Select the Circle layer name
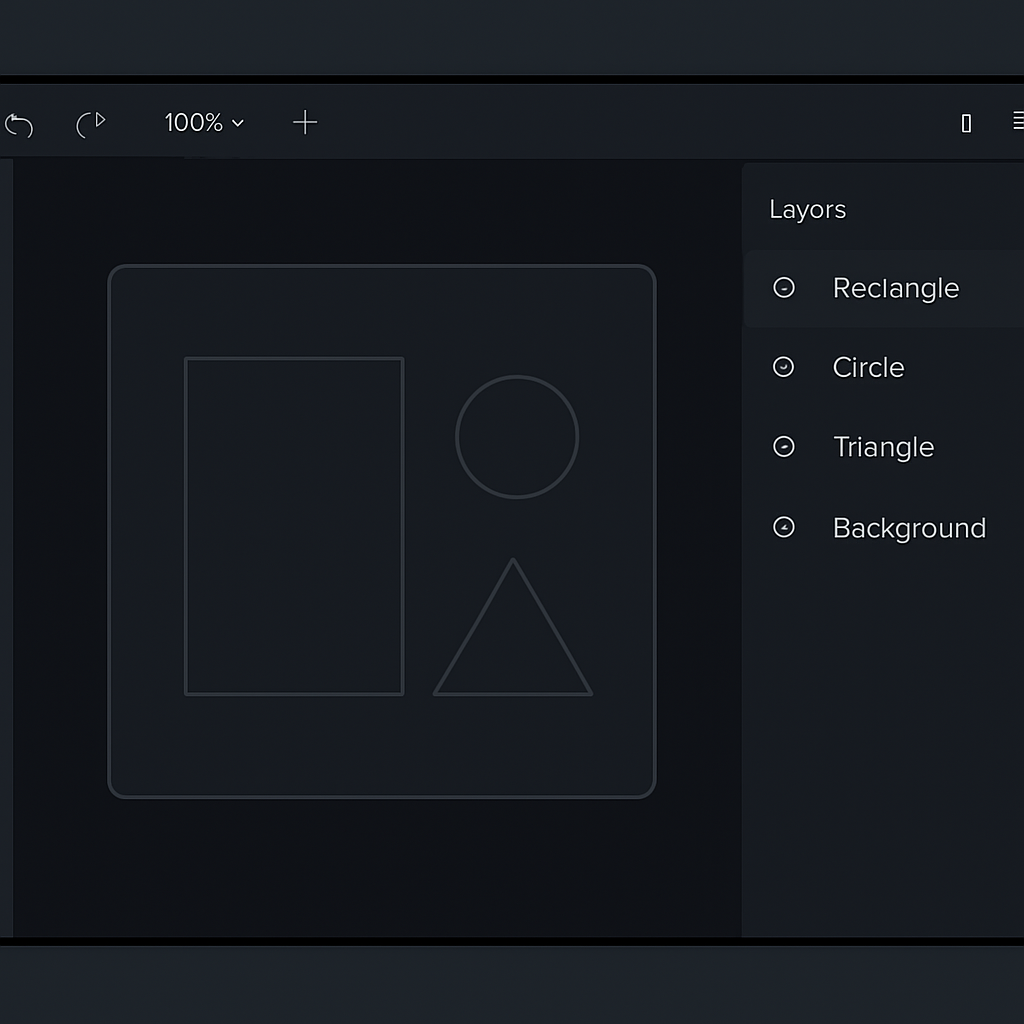This screenshot has height=1024, width=1024. tap(869, 368)
